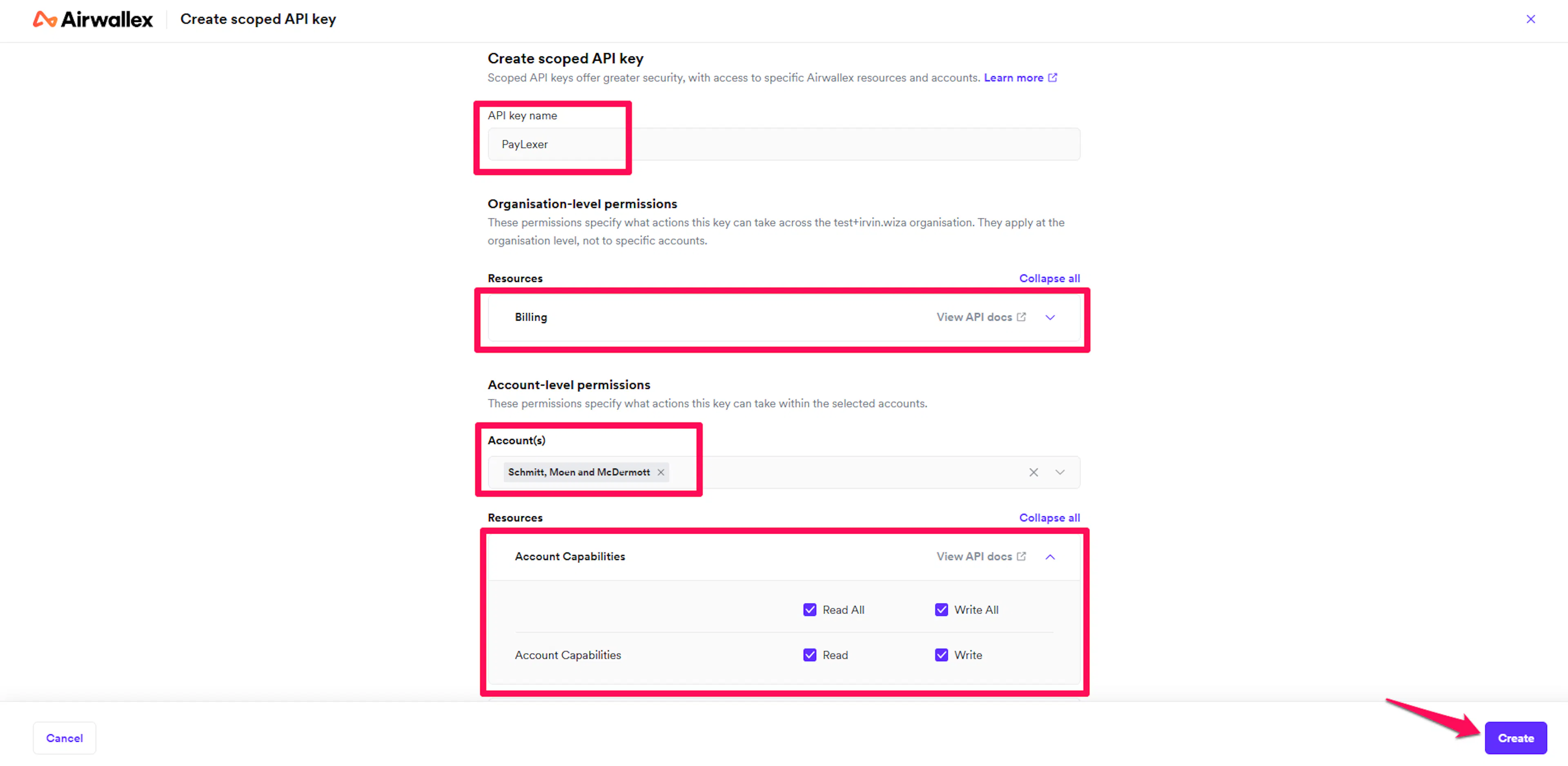Click the Airwallex logo
The image size is (1568, 766).
click(93, 20)
